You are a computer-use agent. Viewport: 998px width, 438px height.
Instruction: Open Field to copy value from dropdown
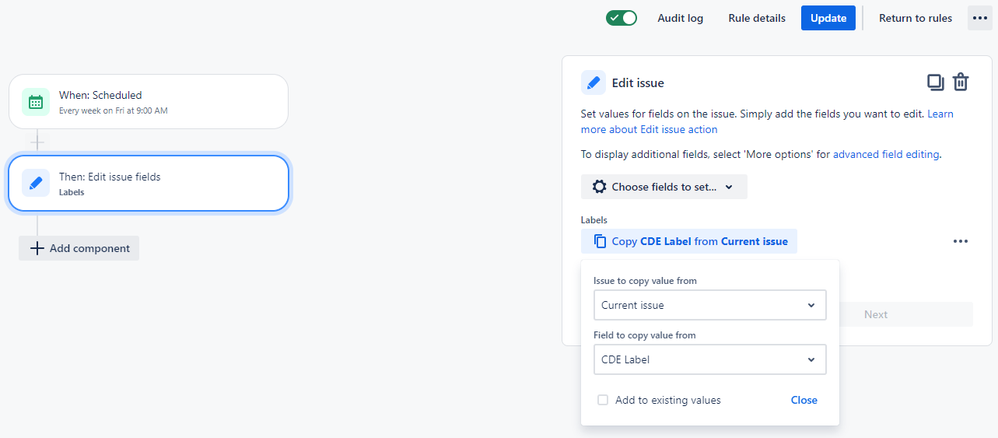click(x=710, y=360)
